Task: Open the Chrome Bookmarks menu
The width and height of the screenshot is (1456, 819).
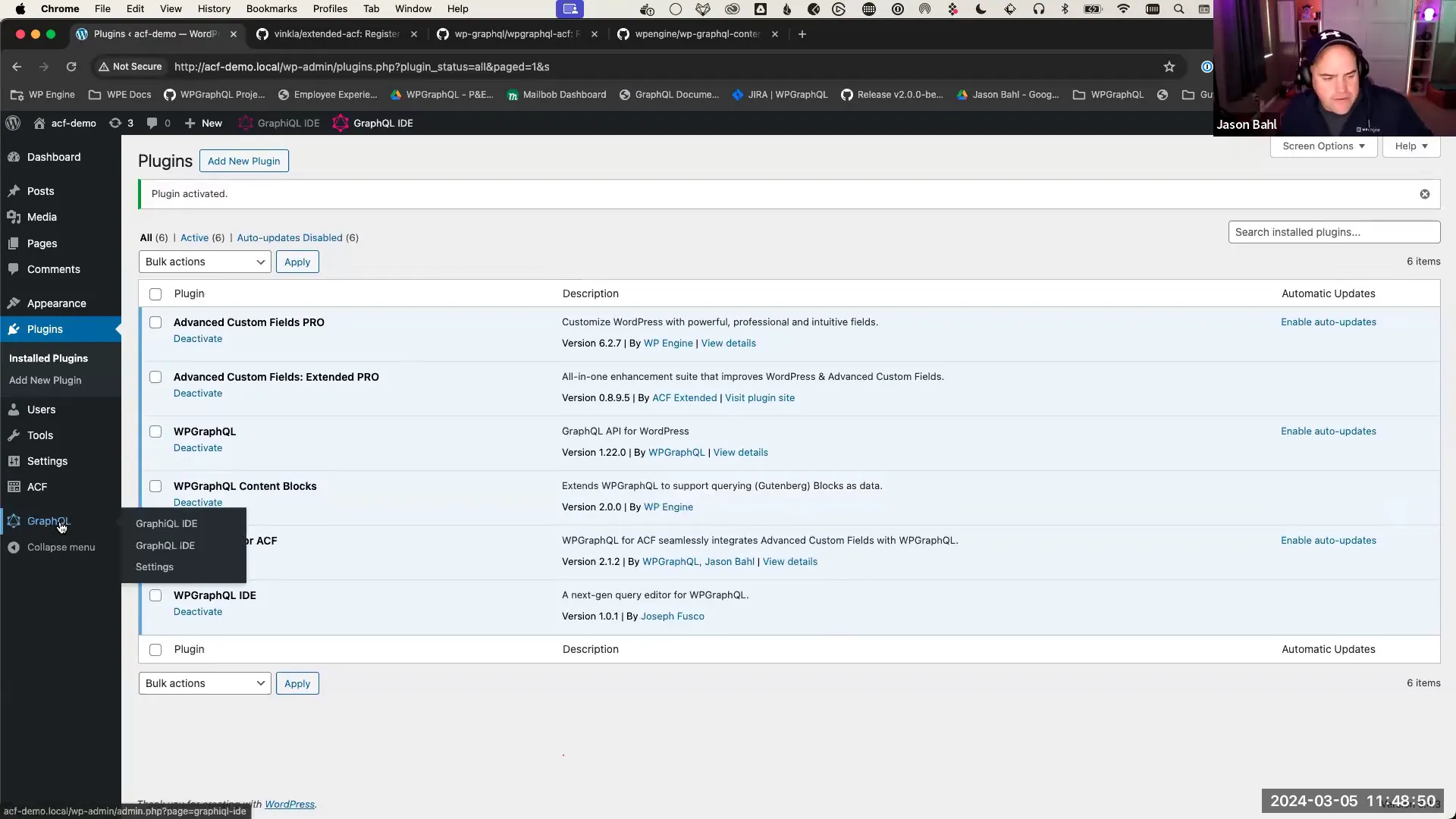Action: pyautogui.click(x=271, y=9)
